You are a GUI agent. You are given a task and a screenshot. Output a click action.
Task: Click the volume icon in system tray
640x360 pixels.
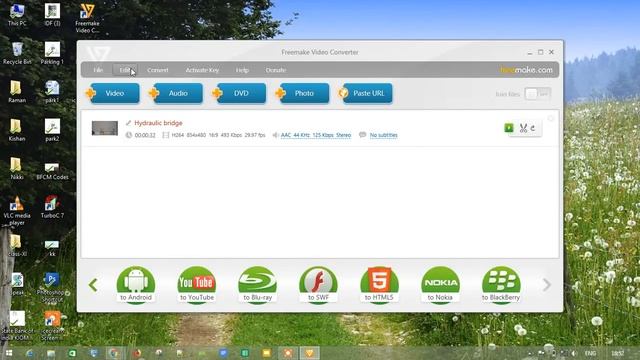coord(573,353)
